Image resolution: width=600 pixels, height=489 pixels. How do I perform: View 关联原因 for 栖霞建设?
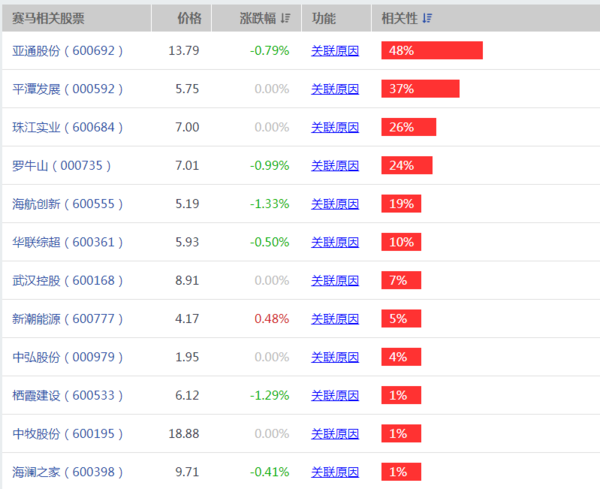click(335, 396)
